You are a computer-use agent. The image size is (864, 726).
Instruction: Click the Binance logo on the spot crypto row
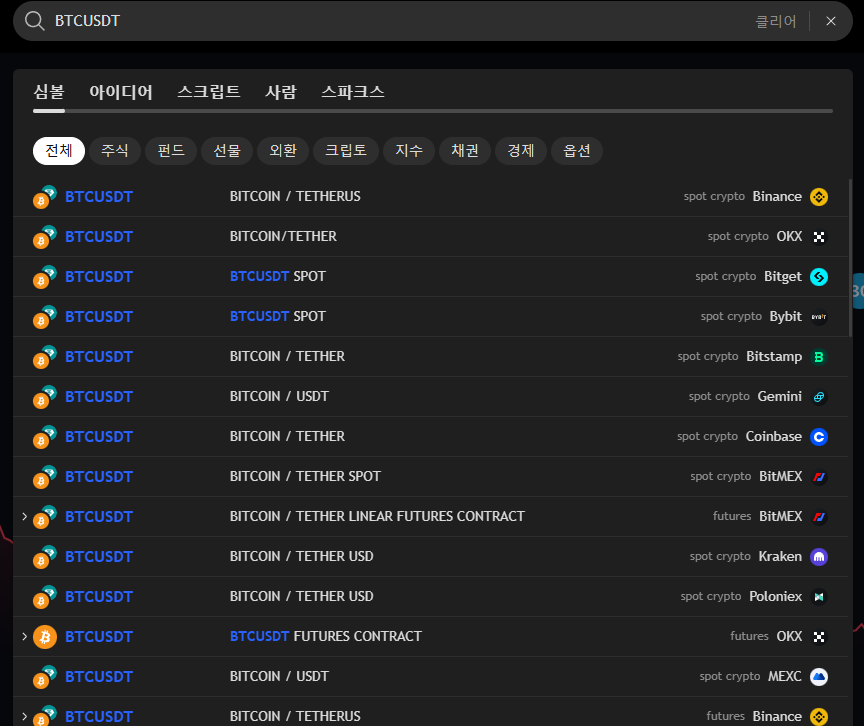[x=819, y=197]
